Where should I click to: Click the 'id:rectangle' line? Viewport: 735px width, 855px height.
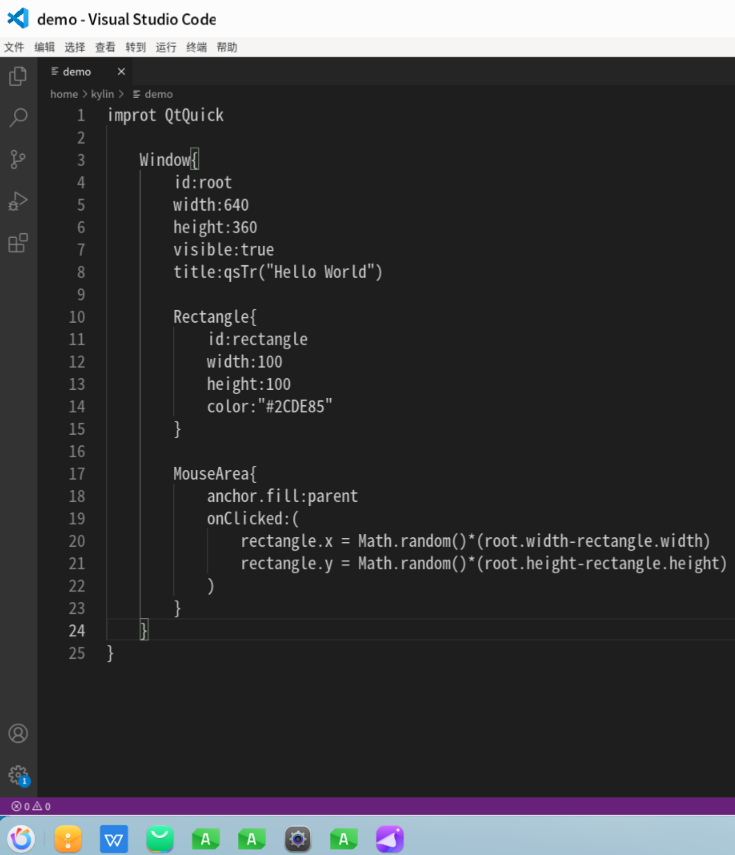pos(257,339)
